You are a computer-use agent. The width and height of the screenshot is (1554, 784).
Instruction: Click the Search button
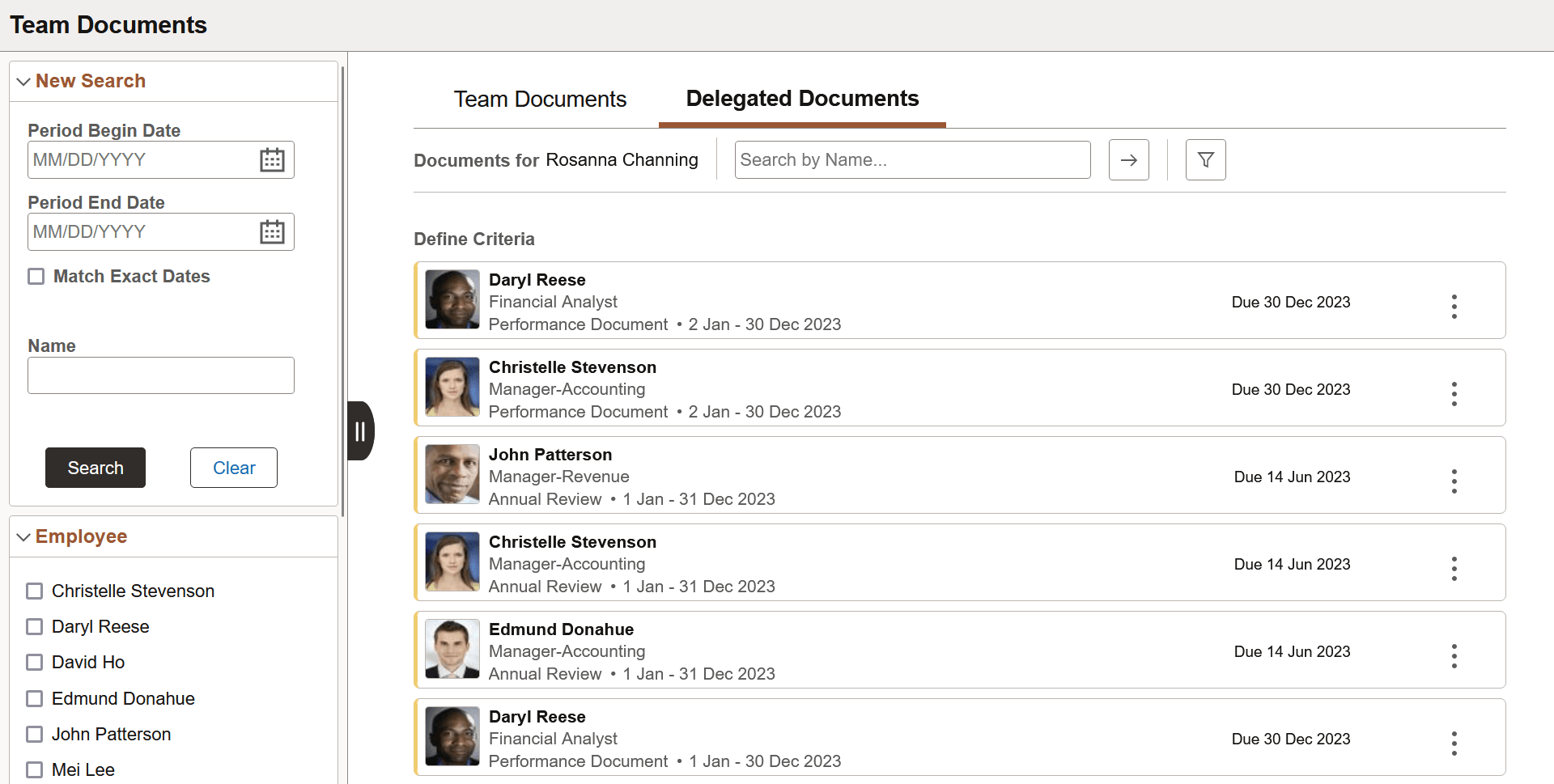coord(95,468)
